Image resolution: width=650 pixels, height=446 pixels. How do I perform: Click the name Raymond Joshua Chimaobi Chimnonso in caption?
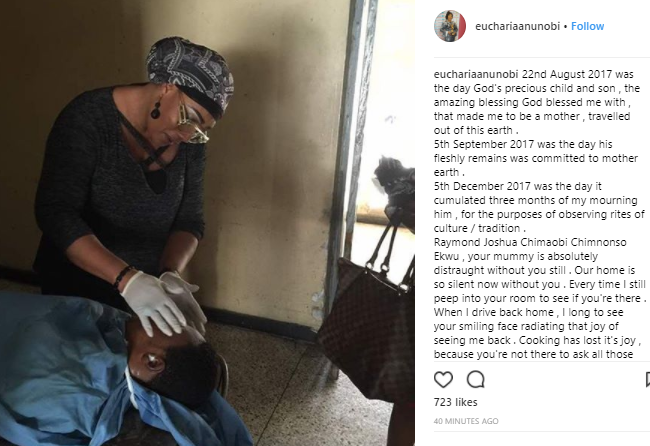530,242
